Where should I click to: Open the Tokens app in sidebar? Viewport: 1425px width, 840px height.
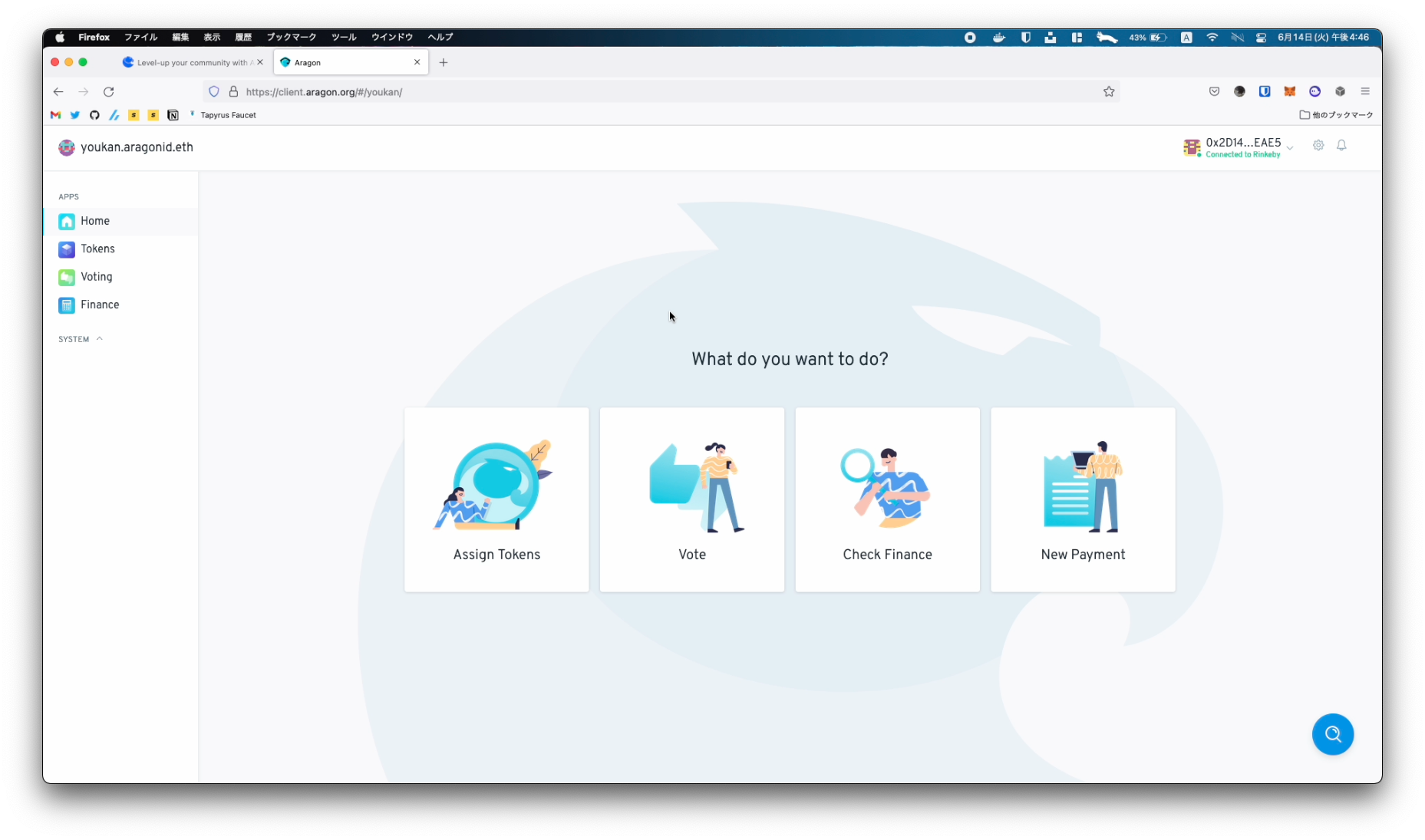[x=97, y=249]
